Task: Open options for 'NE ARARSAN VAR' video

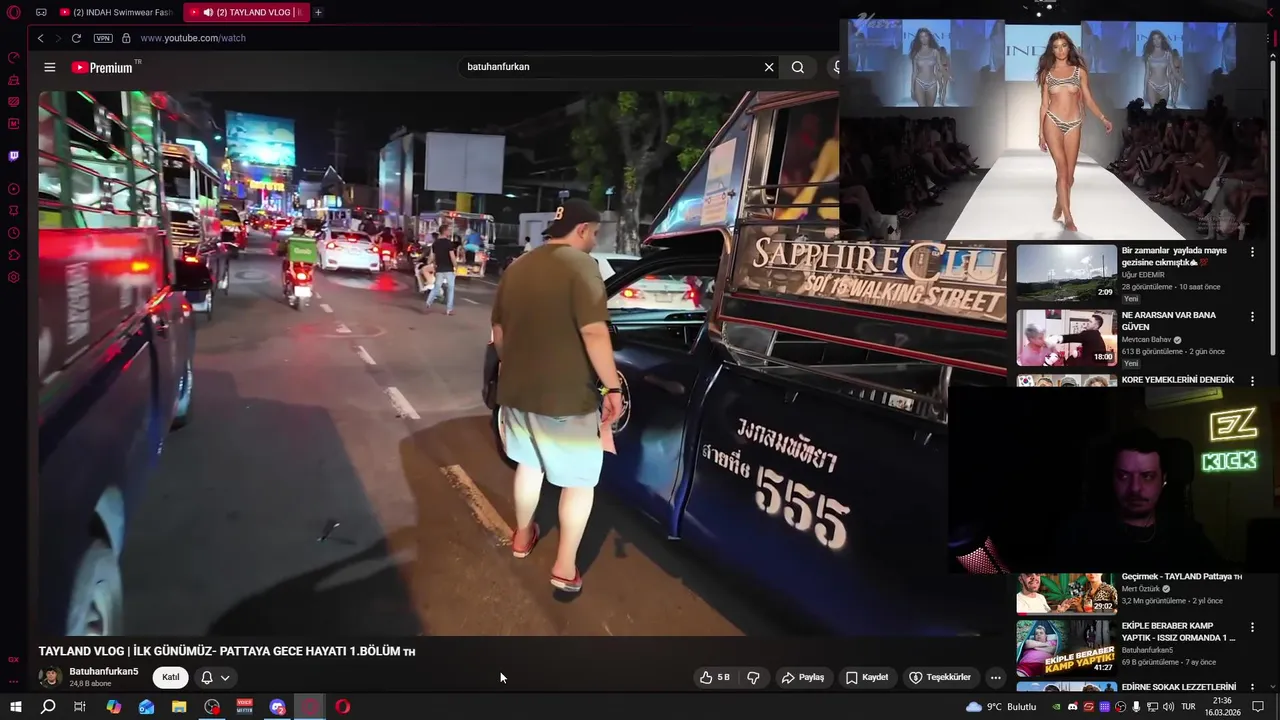Action: [1252, 317]
